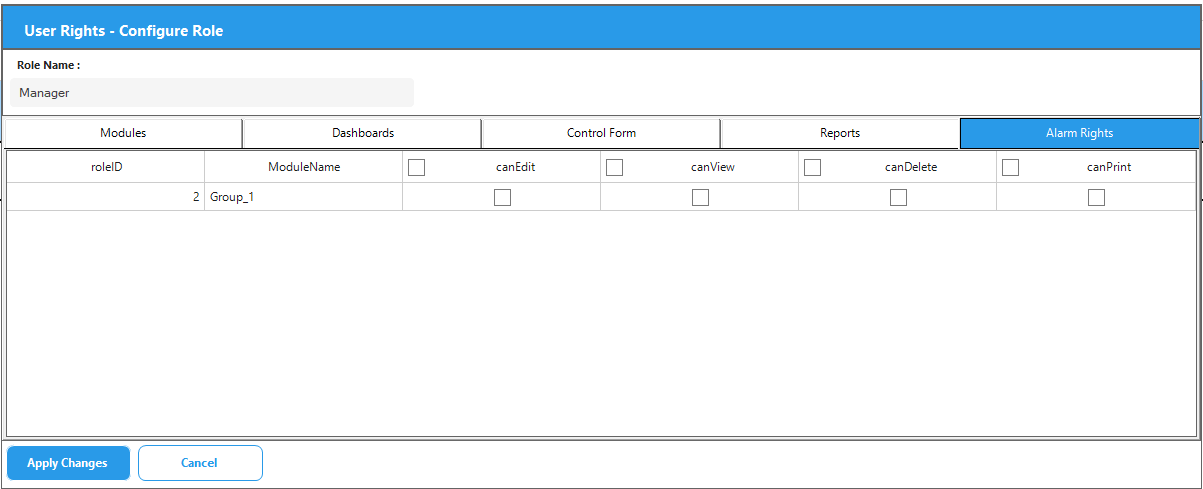Click the Role Name input field

(212, 93)
